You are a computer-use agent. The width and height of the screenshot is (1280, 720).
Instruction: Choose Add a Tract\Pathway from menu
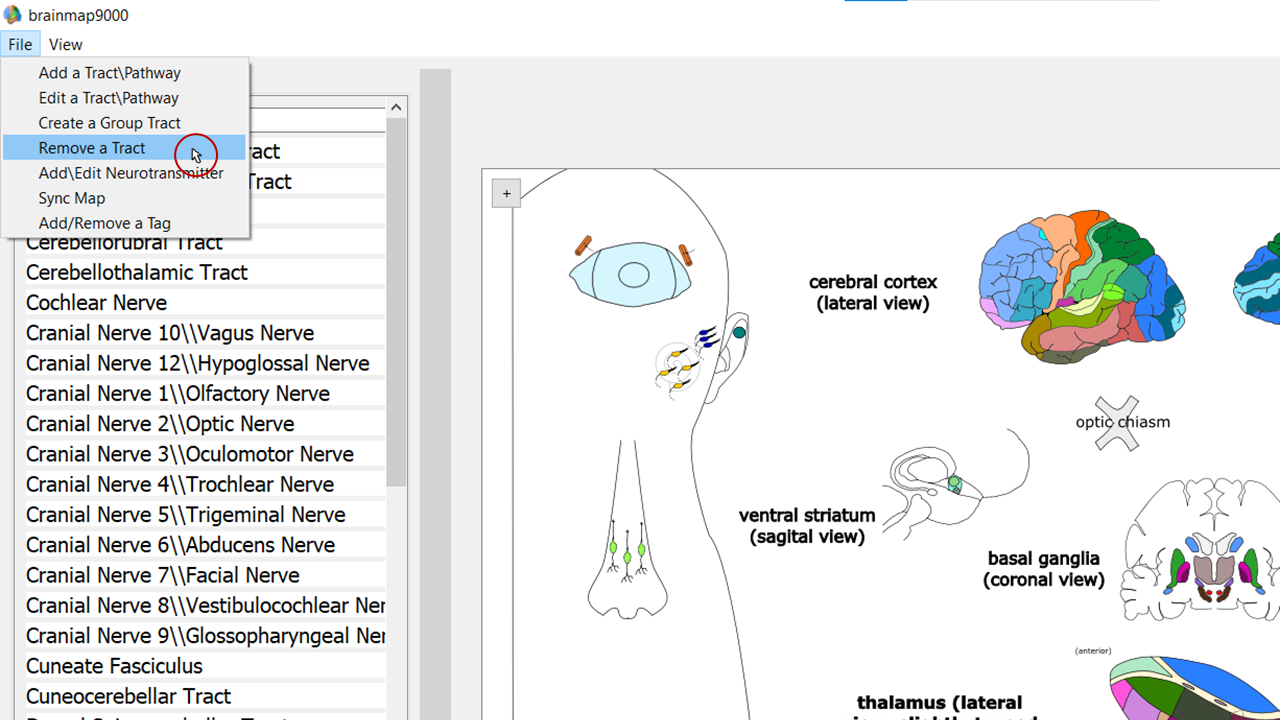click(x=109, y=73)
